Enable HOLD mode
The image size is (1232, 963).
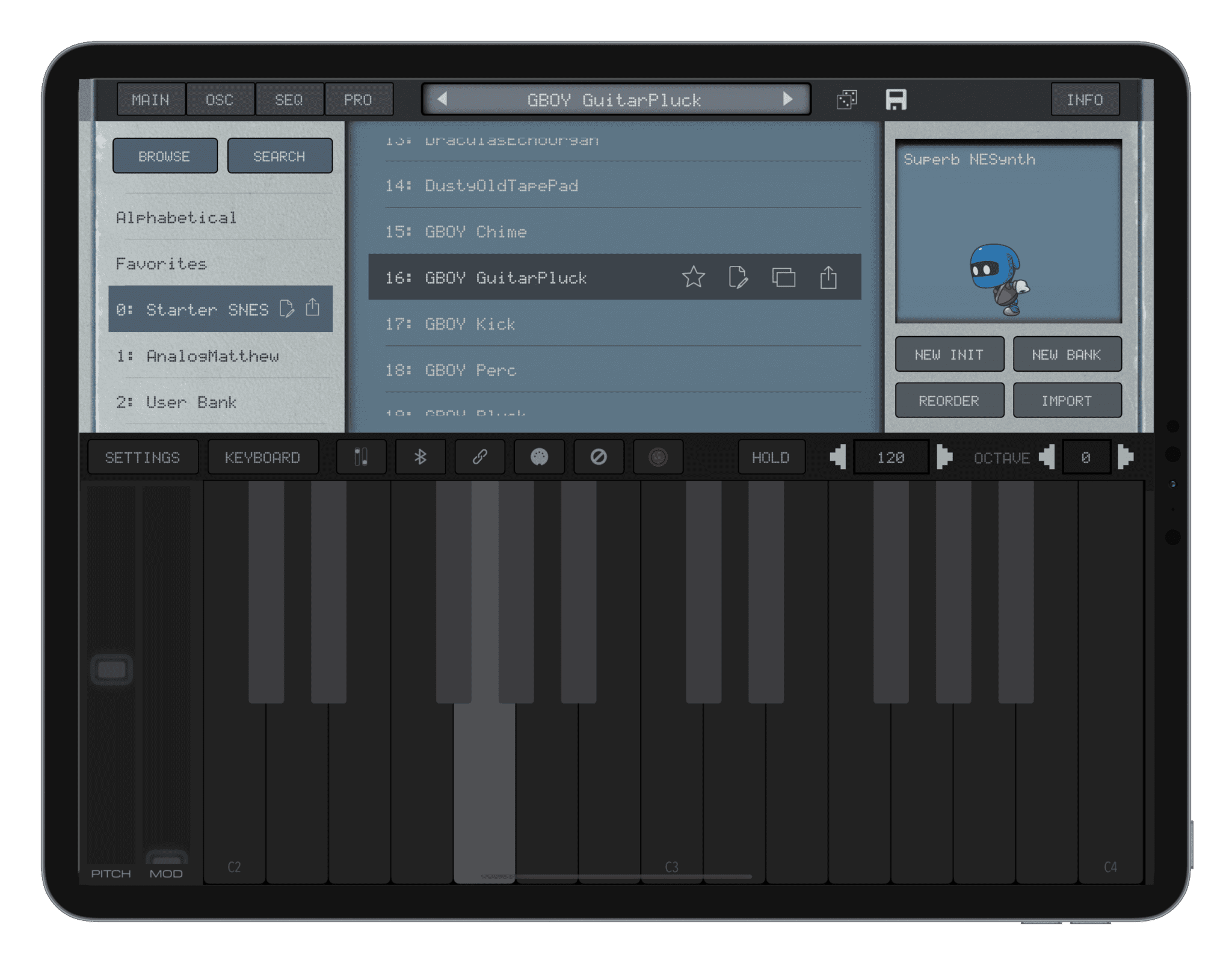pos(771,457)
